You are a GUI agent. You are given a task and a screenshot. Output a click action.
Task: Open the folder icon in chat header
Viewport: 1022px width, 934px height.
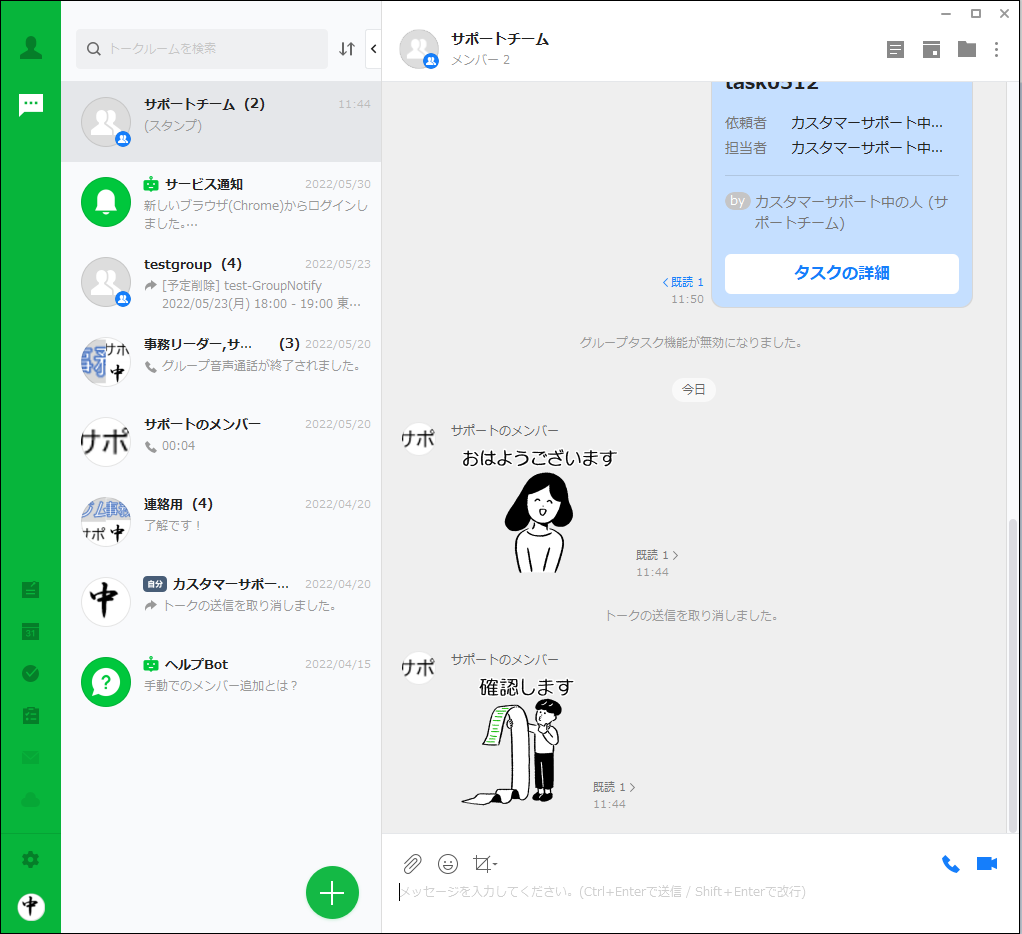pyautogui.click(x=966, y=49)
